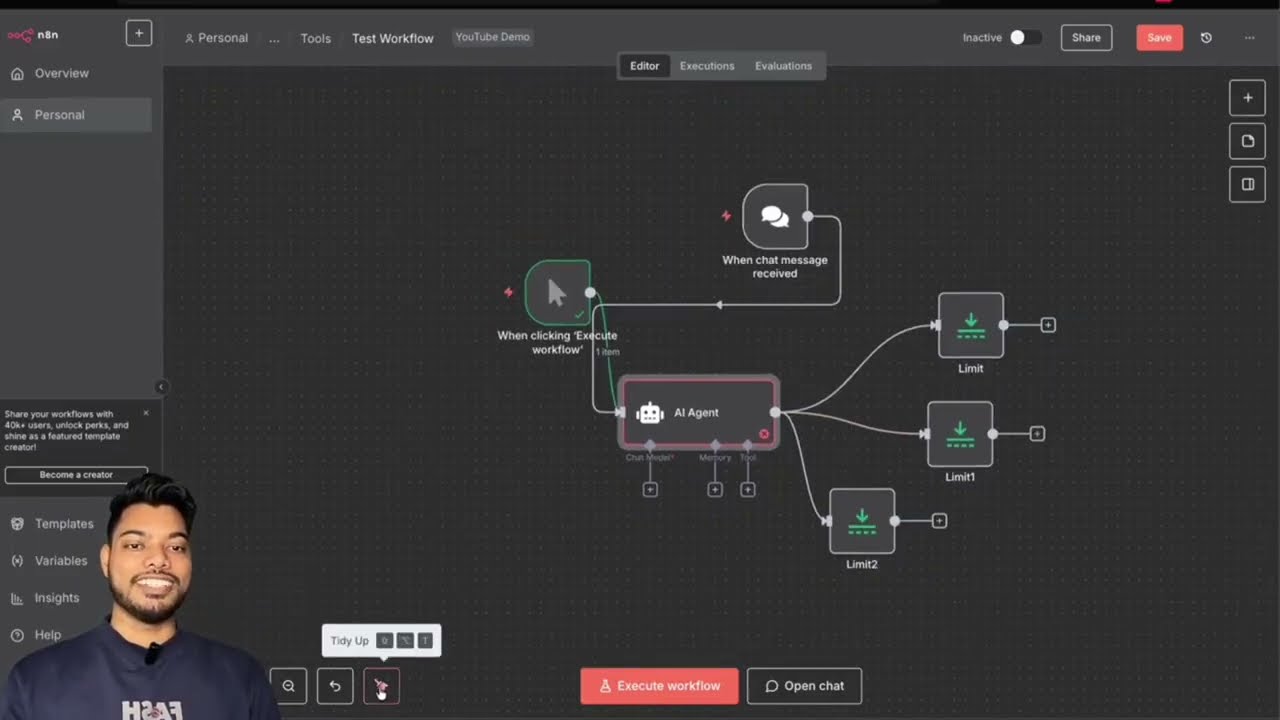
Task: Select the Limit2 node
Action: pos(862,521)
